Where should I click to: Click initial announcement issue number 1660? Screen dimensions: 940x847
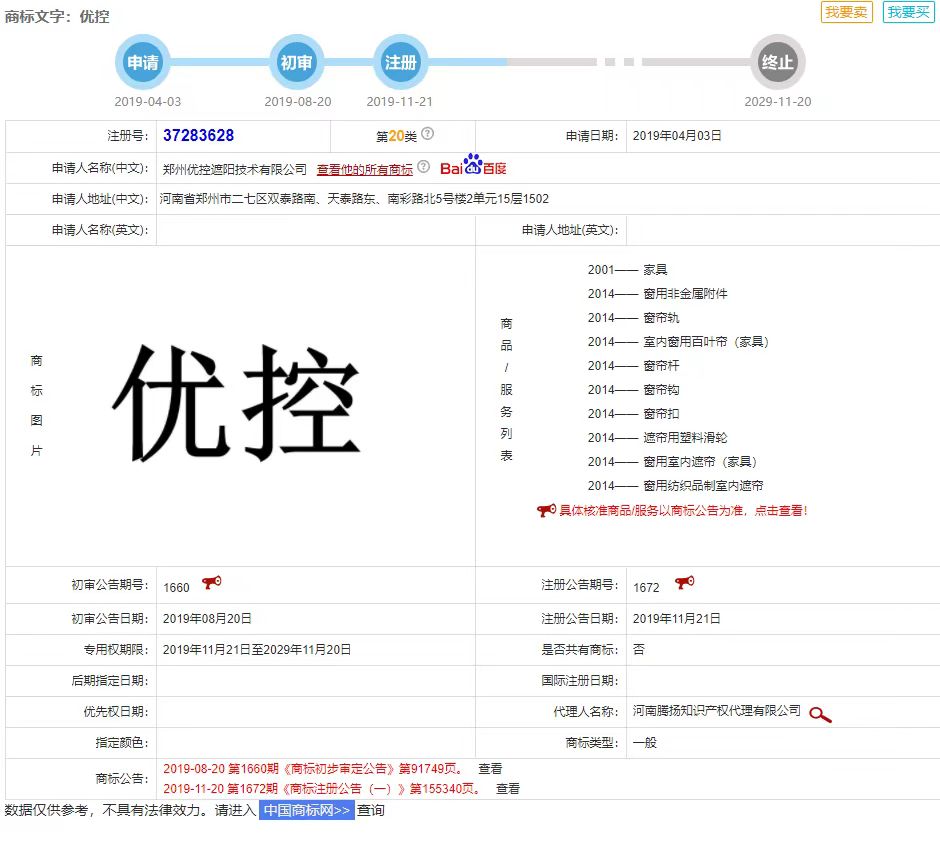176,587
